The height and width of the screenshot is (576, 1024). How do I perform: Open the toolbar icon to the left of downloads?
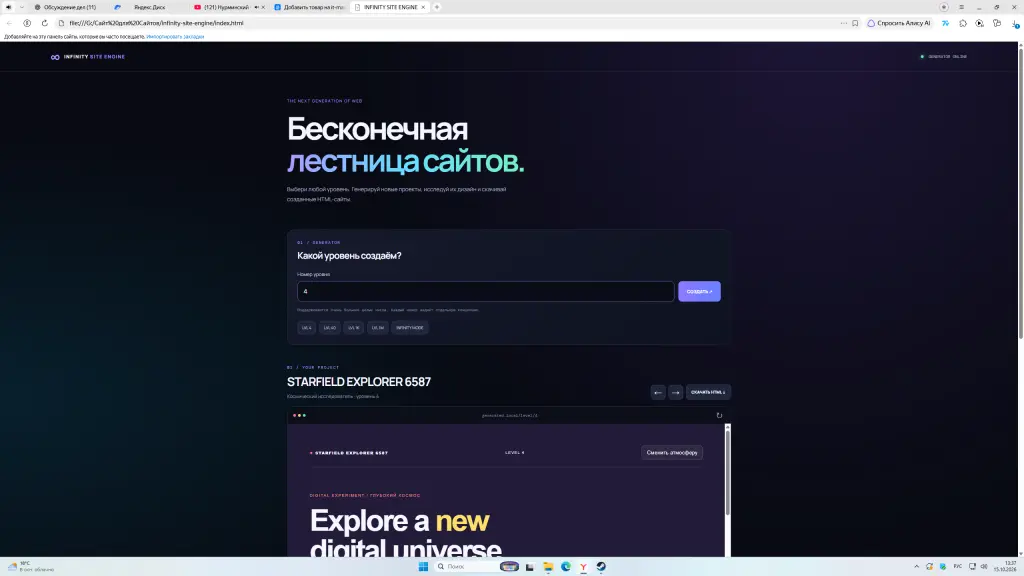click(997, 23)
